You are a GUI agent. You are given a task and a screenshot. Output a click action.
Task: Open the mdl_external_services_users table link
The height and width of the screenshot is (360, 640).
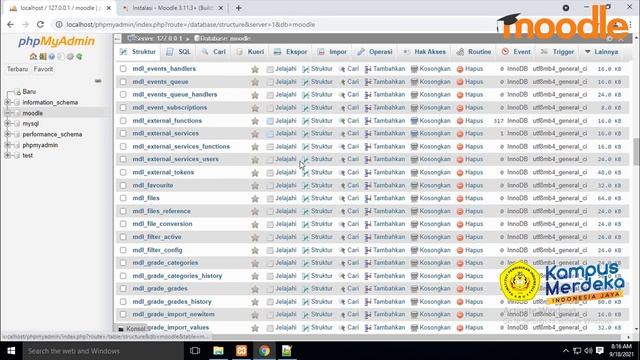(x=176, y=159)
